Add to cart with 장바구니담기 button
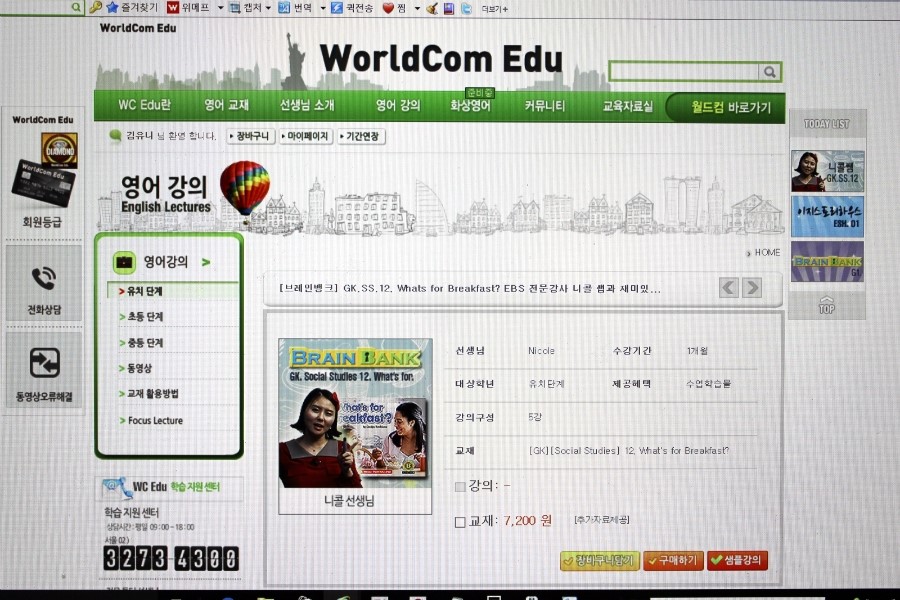The image size is (900, 600). 600,560
